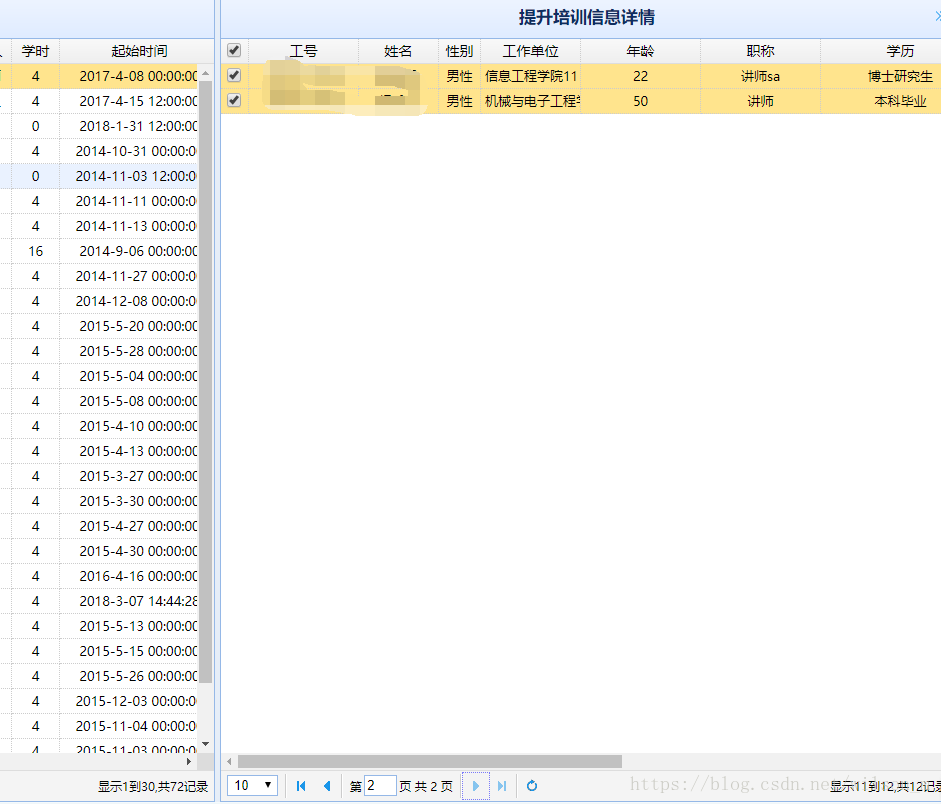Sort by 职称 column header
Viewport: 941px width, 804px height.
(760, 51)
